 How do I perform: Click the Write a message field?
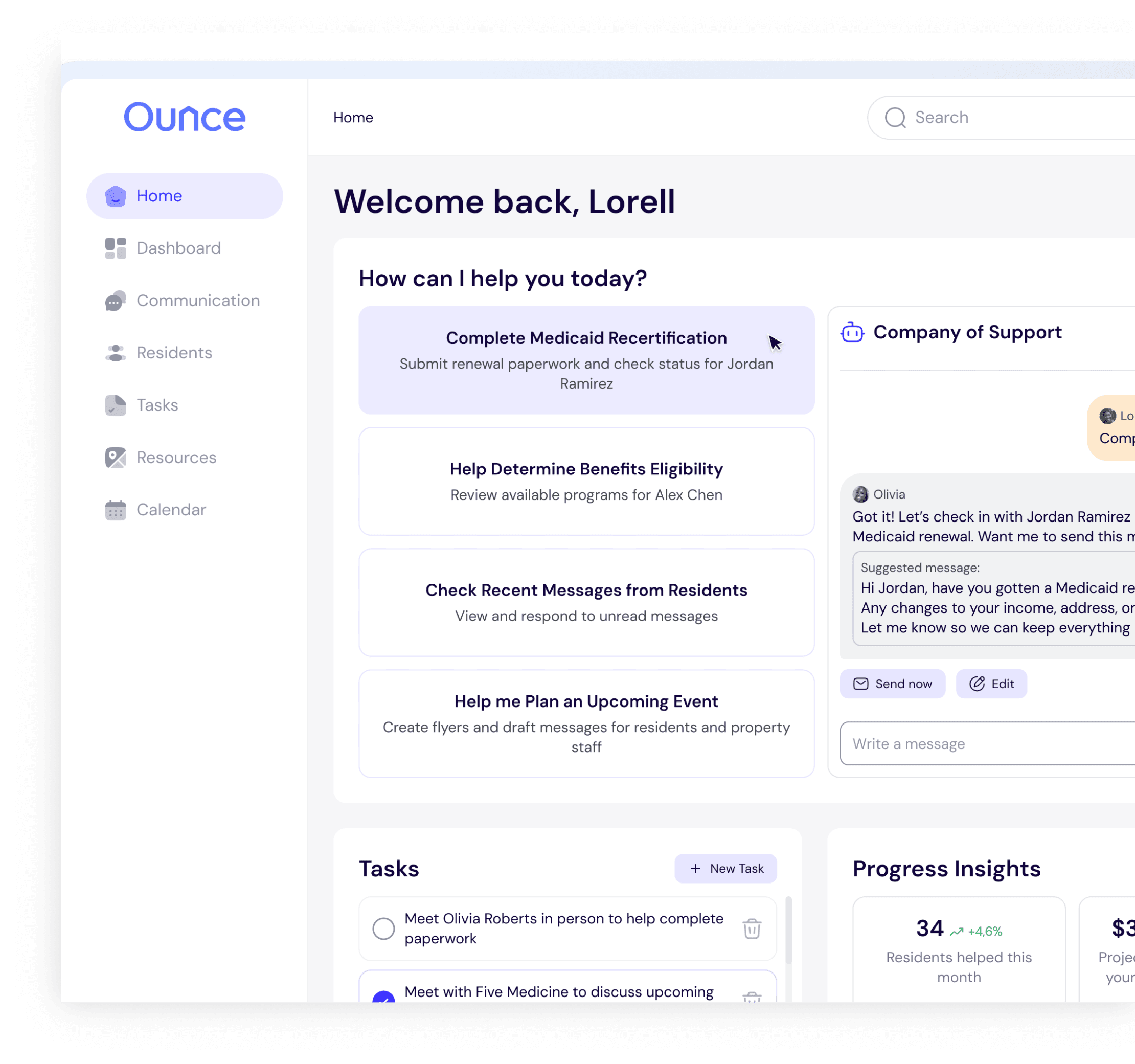988,744
